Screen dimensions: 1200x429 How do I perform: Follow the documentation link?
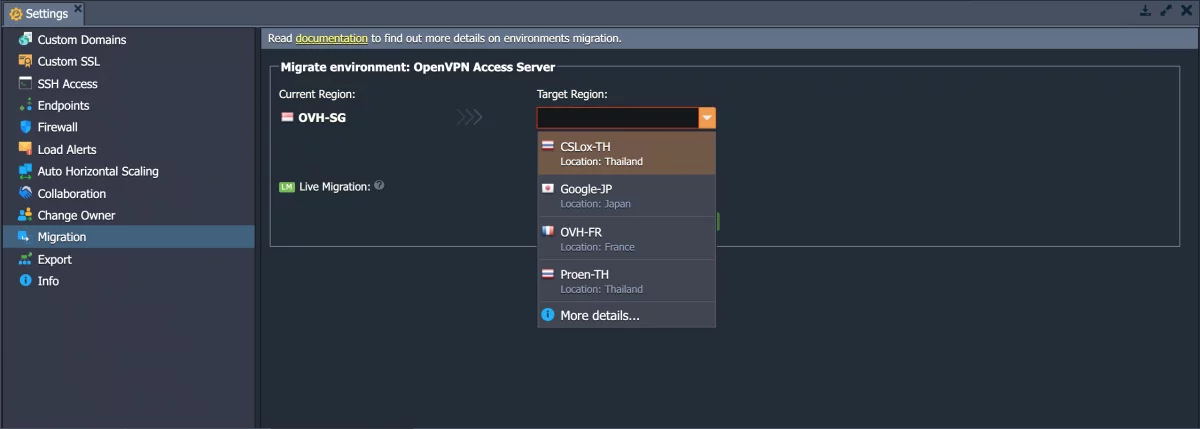pyautogui.click(x=331, y=39)
